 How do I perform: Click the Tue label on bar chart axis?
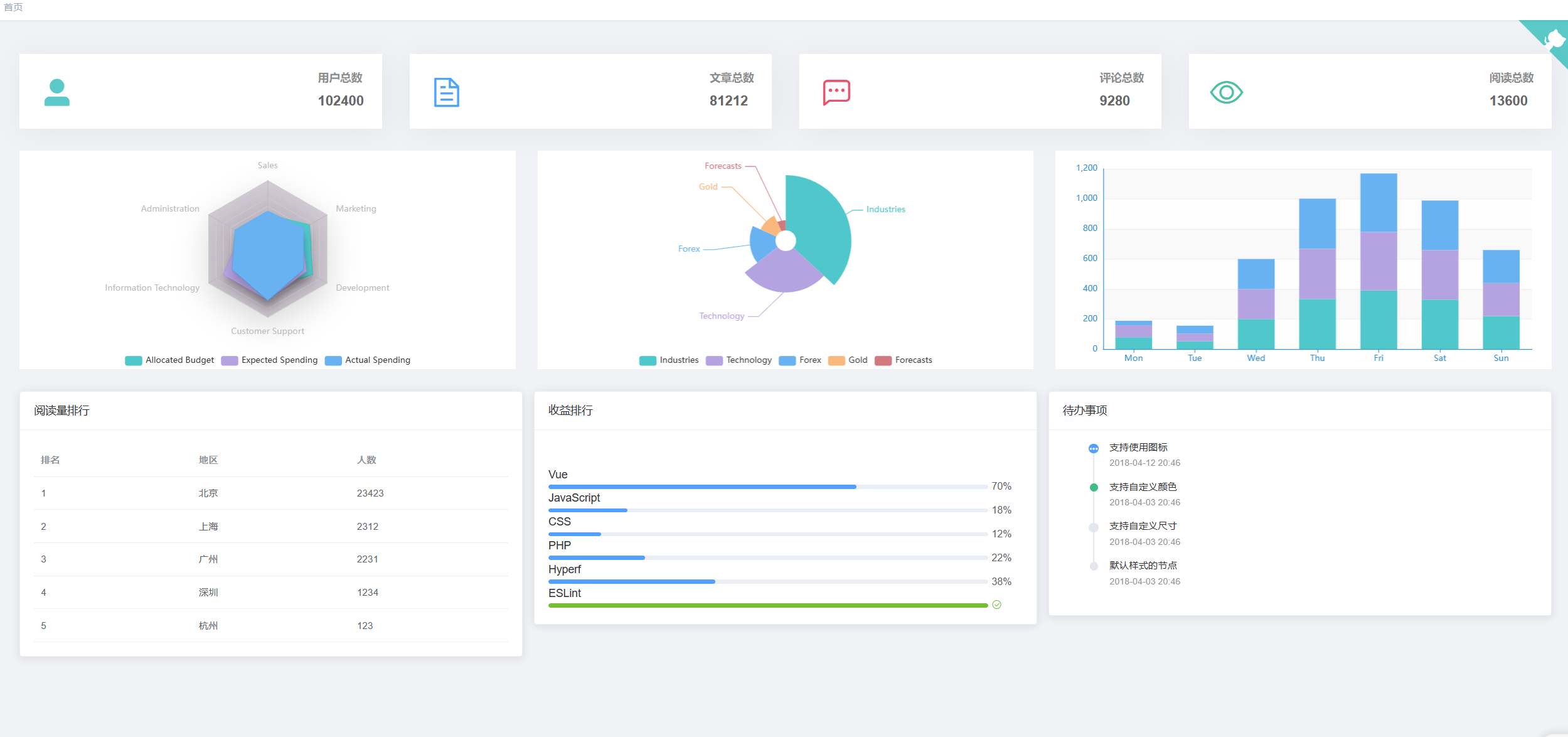[1195, 358]
